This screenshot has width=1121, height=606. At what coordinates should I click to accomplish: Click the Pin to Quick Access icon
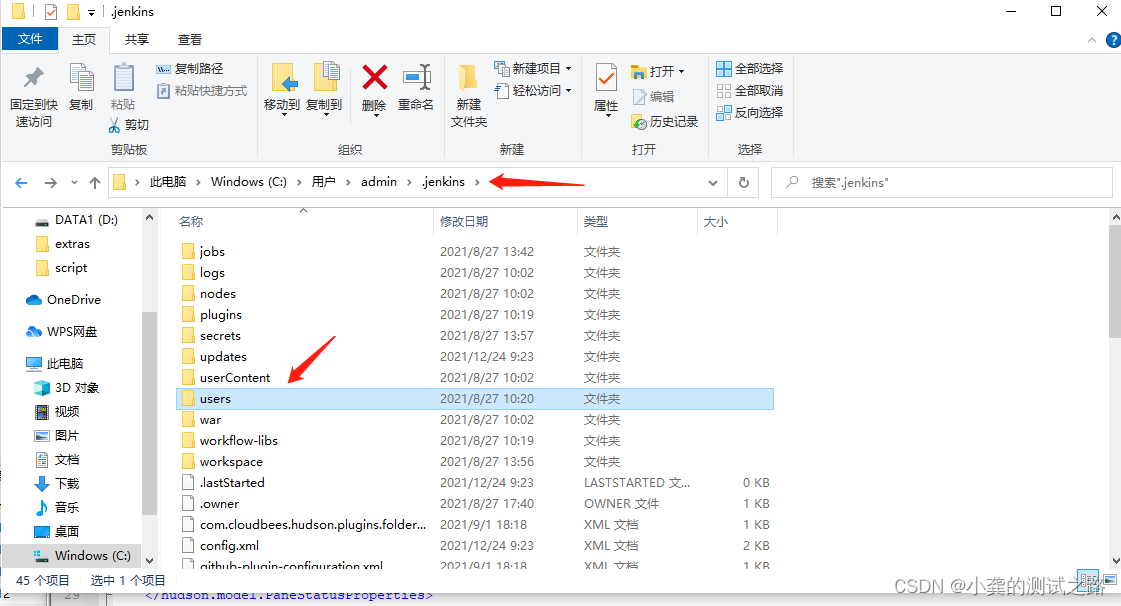pyautogui.click(x=33, y=78)
